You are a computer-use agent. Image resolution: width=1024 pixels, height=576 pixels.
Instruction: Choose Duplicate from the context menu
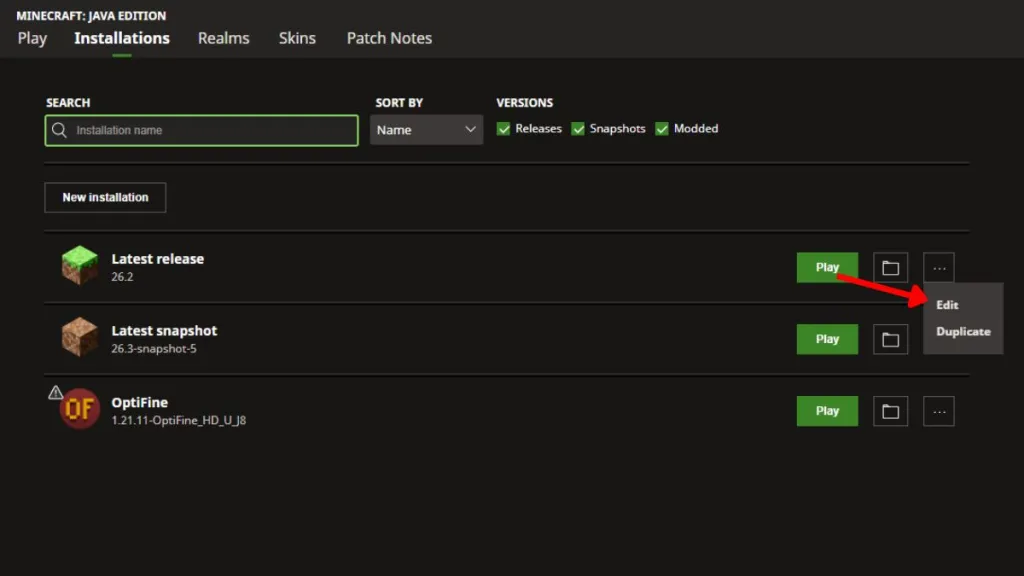[963, 332]
